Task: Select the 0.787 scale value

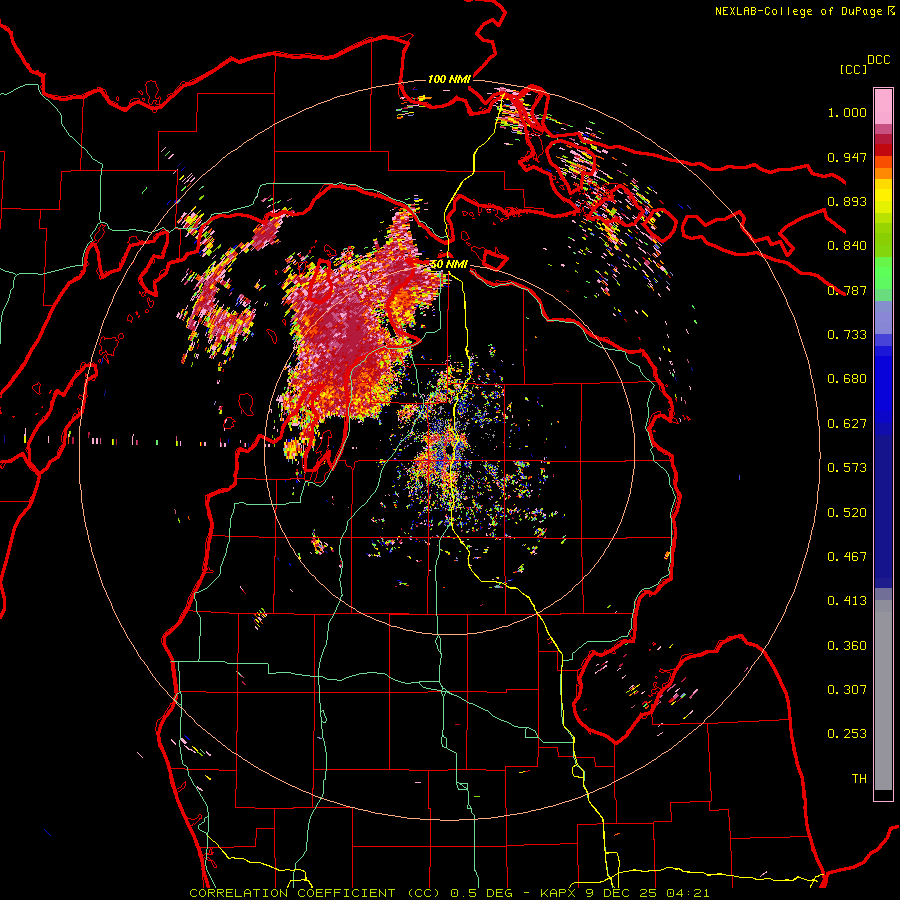Action: pos(847,290)
